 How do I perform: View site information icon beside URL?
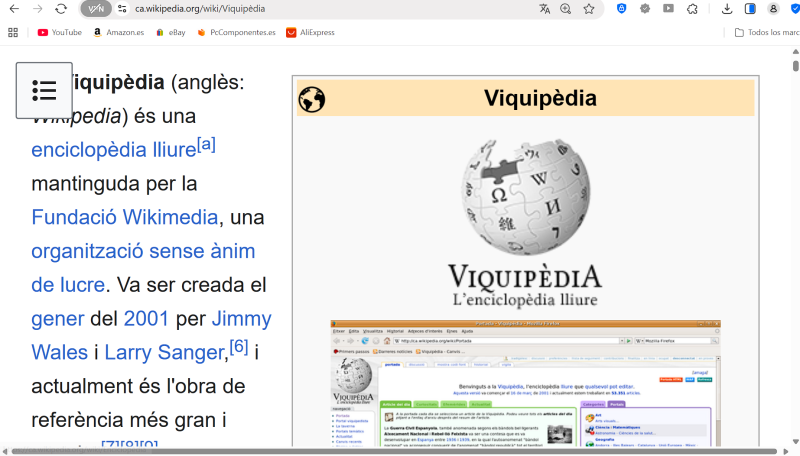point(122,9)
